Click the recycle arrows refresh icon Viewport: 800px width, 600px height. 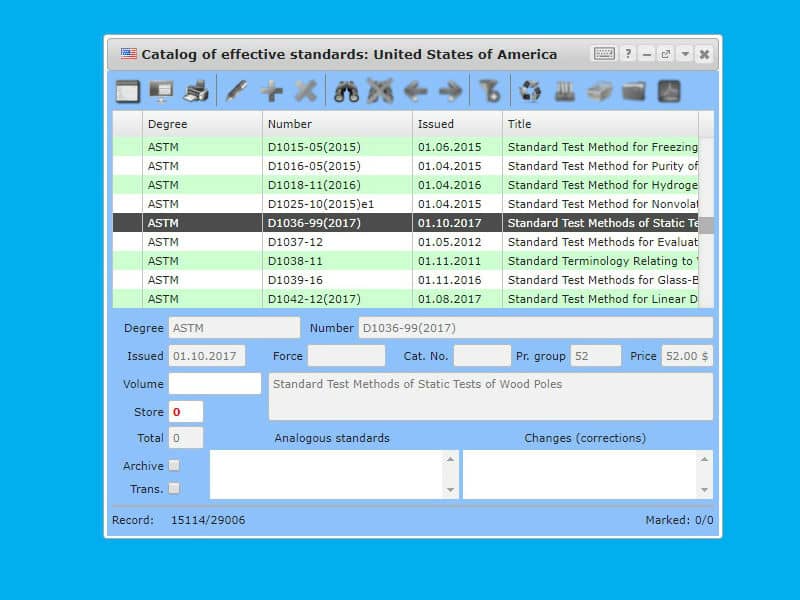[531, 92]
